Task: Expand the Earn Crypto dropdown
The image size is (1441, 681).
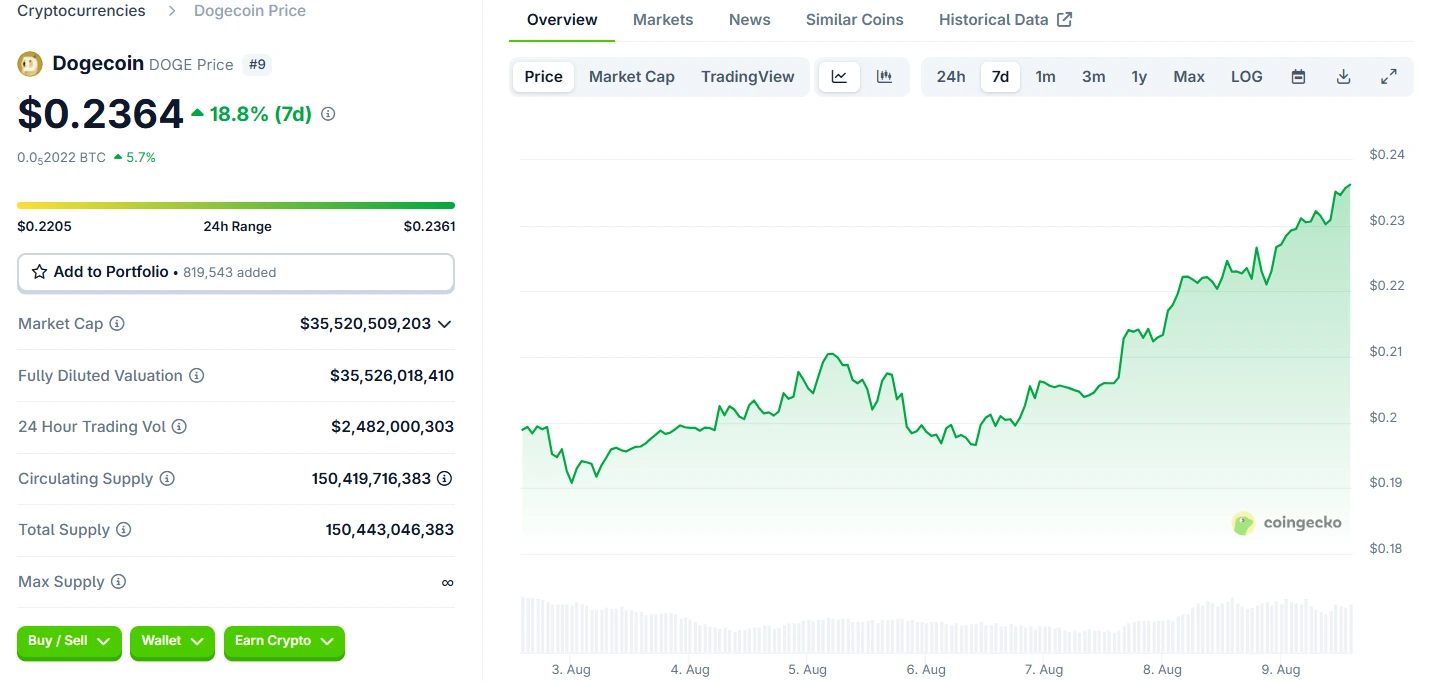Action: pyautogui.click(x=284, y=643)
